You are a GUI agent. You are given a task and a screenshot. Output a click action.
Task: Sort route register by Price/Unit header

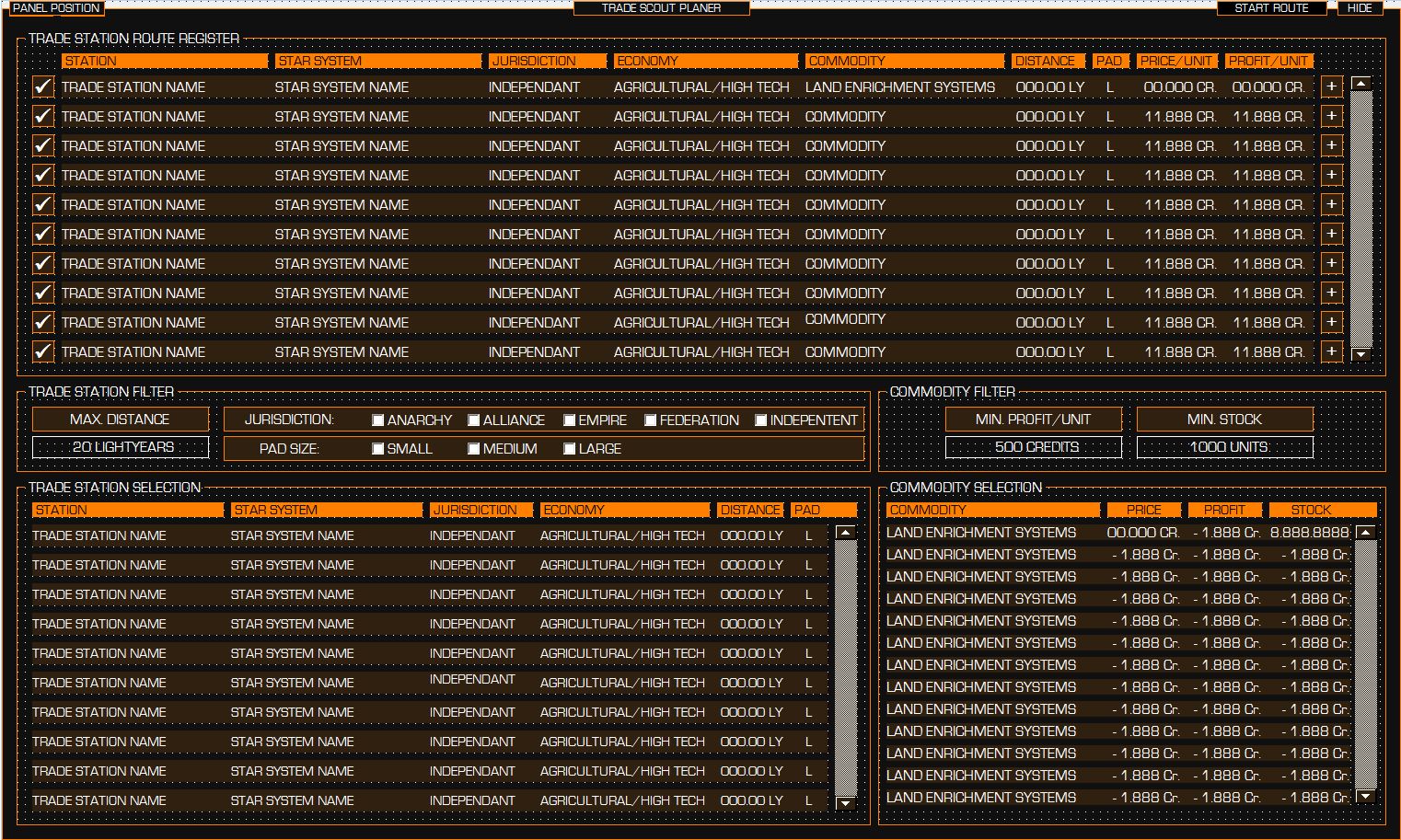pos(1177,61)
